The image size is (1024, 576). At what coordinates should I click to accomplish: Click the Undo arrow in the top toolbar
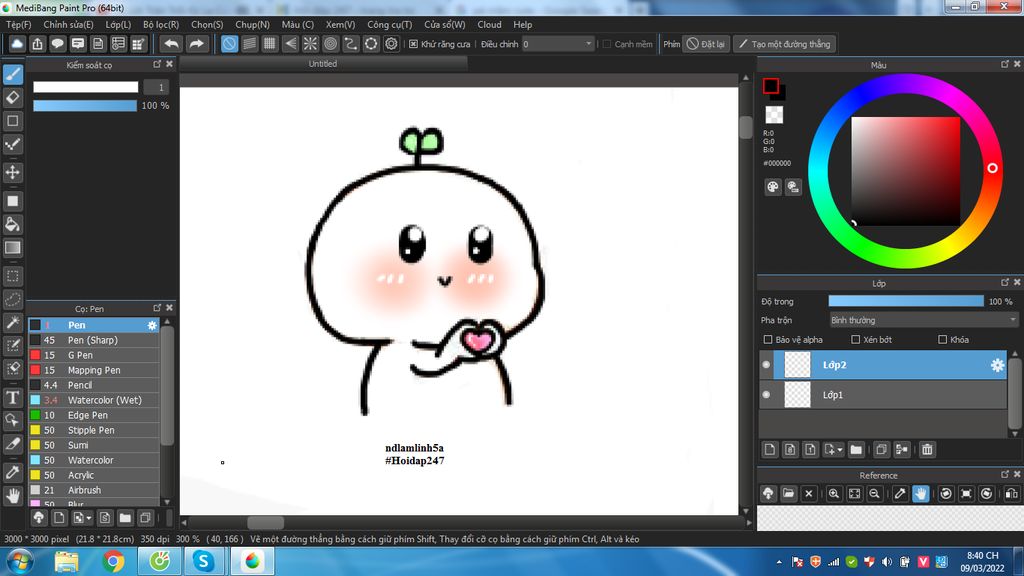172,44
